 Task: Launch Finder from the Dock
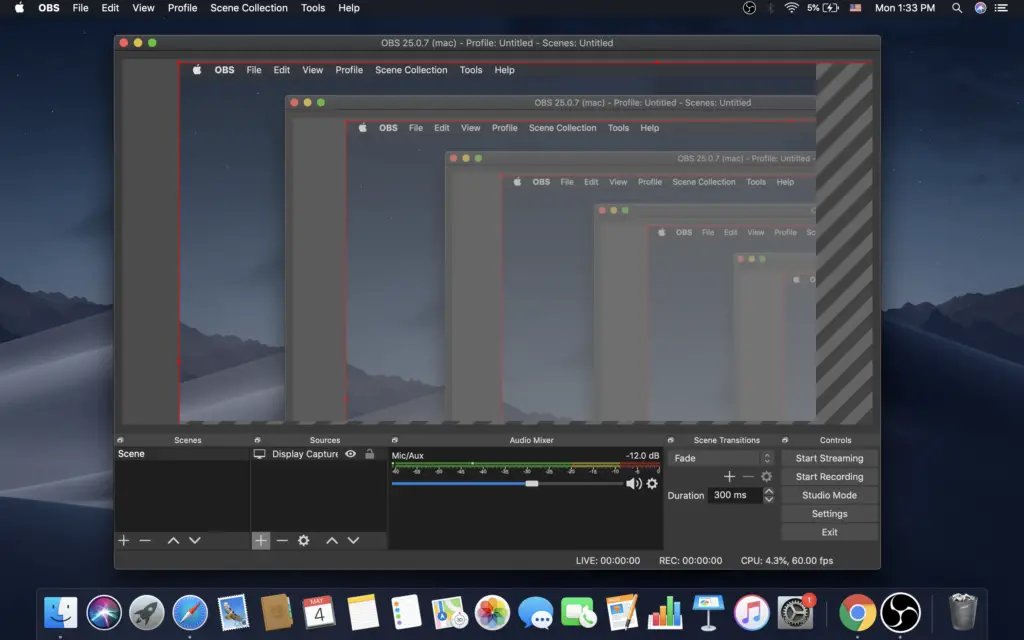[x=60, y=613]
